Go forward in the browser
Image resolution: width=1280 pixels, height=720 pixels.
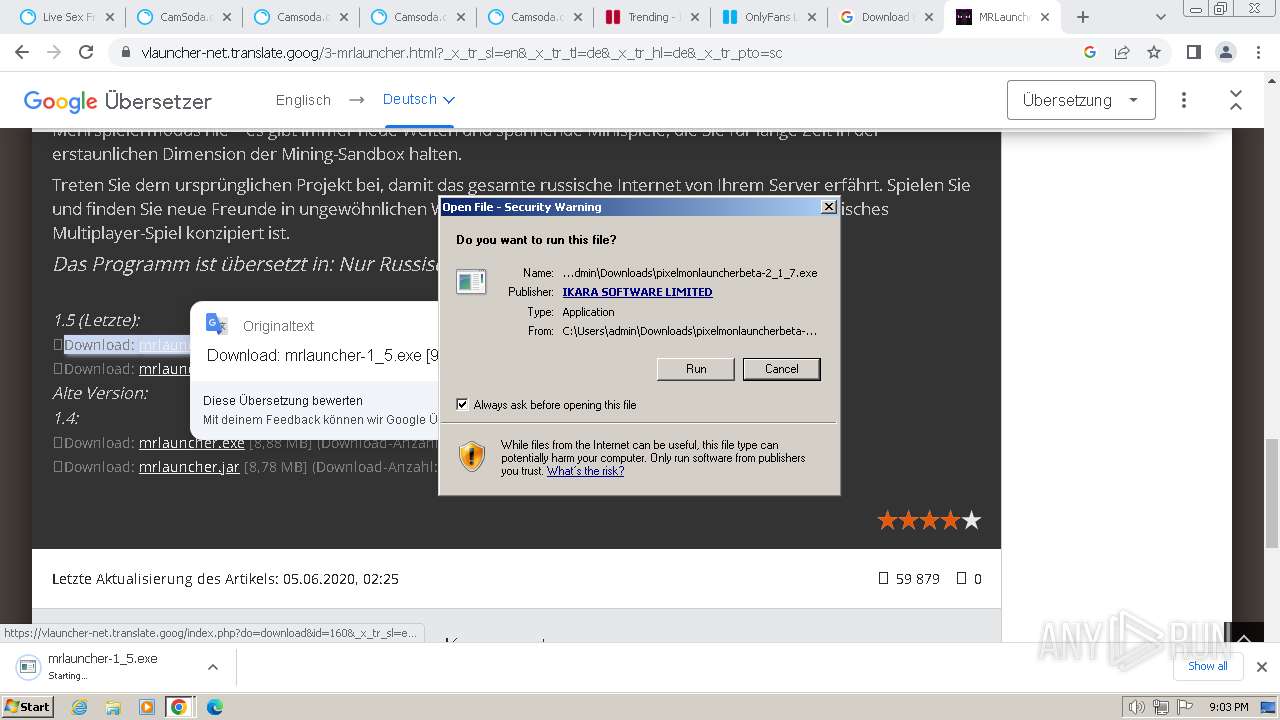(x=55, y=52)
